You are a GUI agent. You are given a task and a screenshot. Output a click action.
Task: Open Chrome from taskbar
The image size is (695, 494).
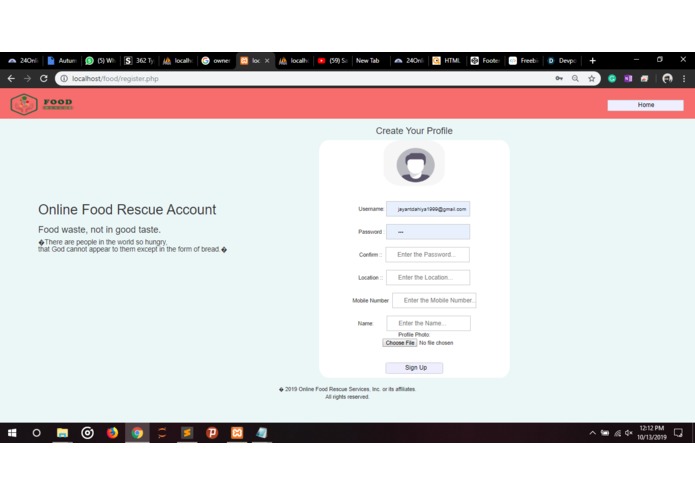click(x=137, y=433)
